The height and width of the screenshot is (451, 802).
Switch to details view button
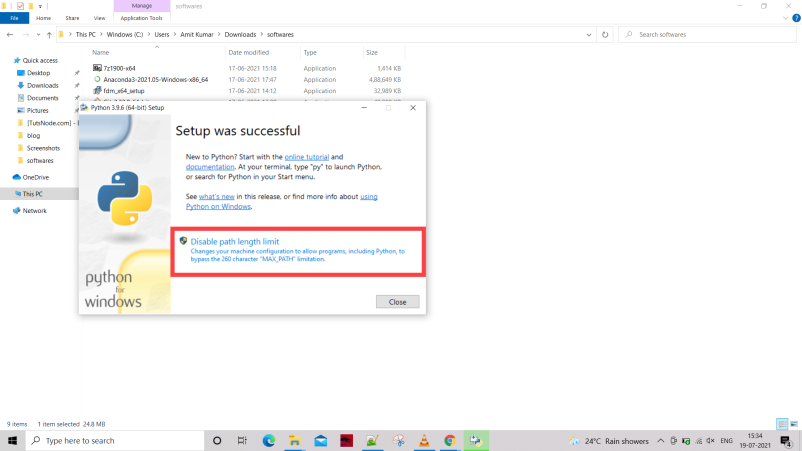coord(782,424)
